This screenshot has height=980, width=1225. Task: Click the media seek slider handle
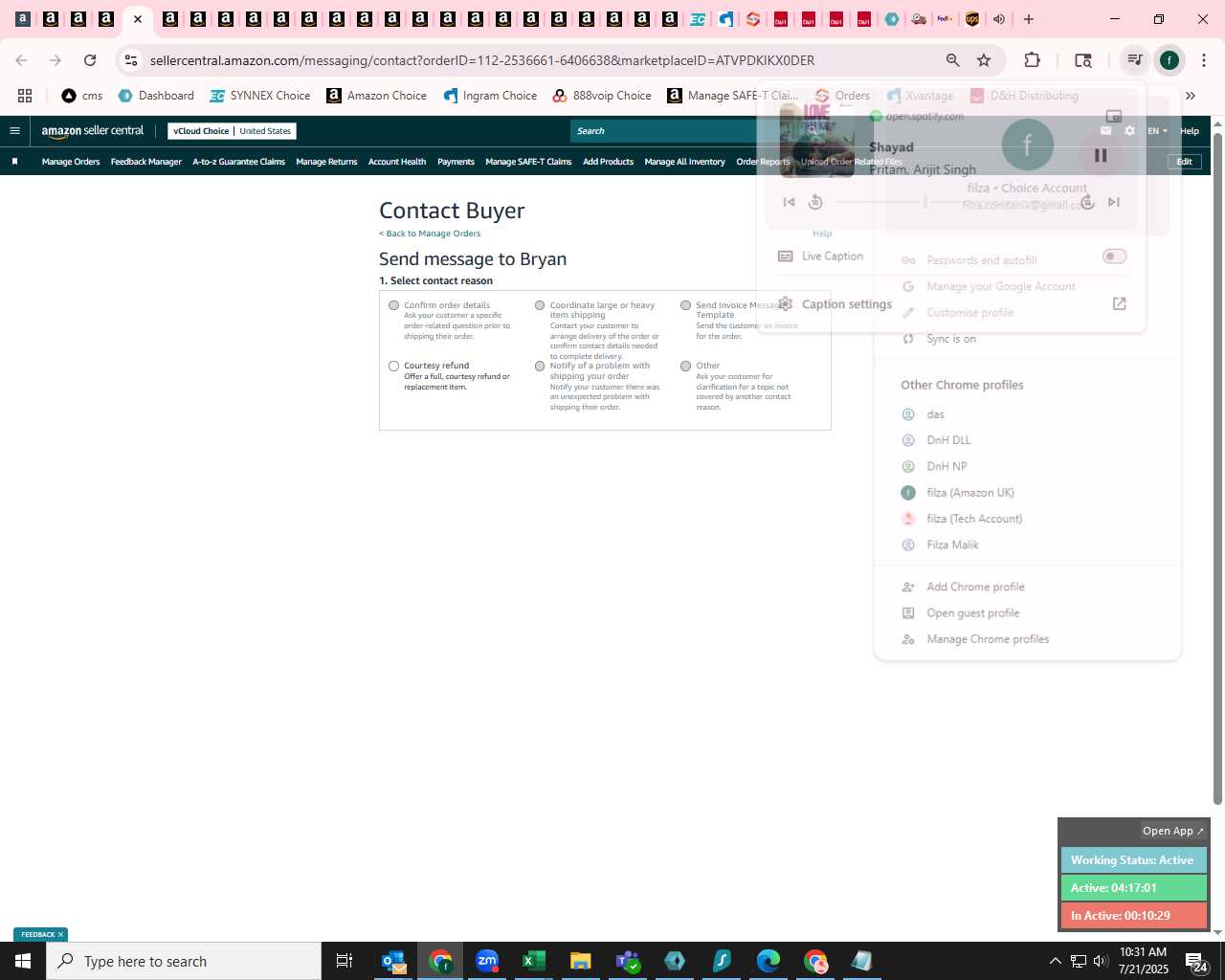925,202
